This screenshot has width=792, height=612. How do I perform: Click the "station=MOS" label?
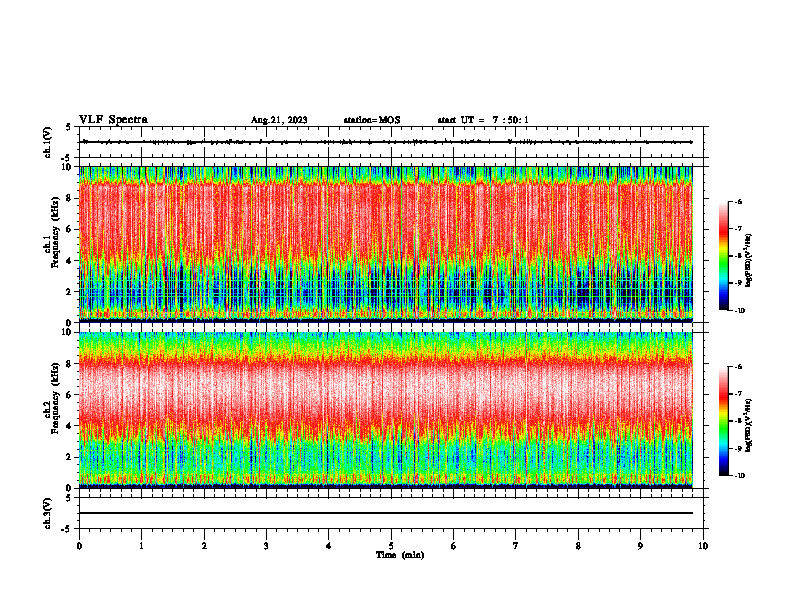point(372,120)
